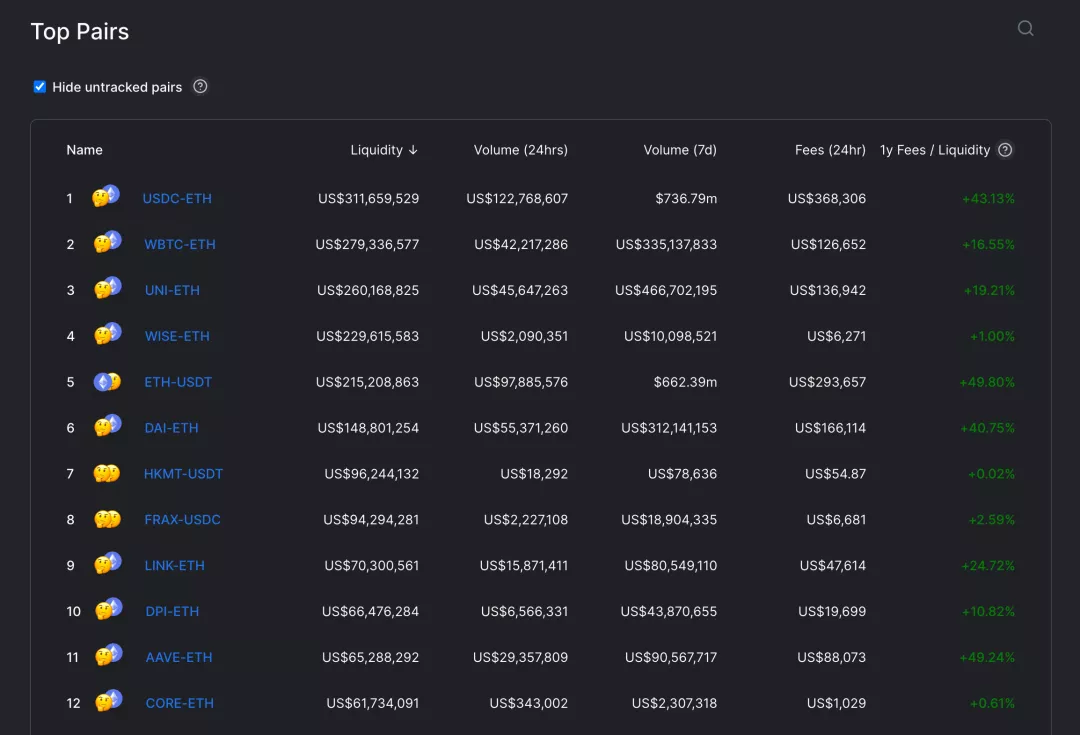The width and height of the screenshot is (1080, 735).
Task: Sort by the Liquidity column header
Action: point(384,150)
